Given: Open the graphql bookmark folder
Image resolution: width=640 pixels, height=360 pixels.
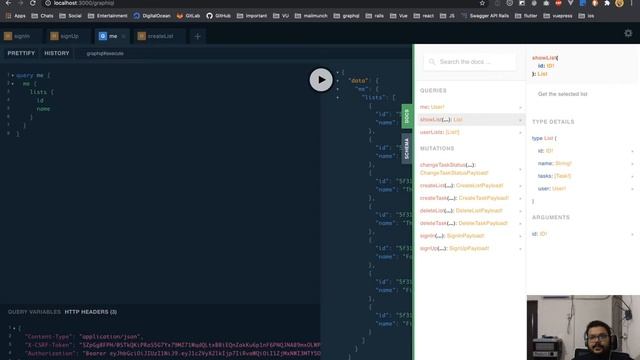Looking at the screenshot, I should pyautogui.click(x=347, y=16).
